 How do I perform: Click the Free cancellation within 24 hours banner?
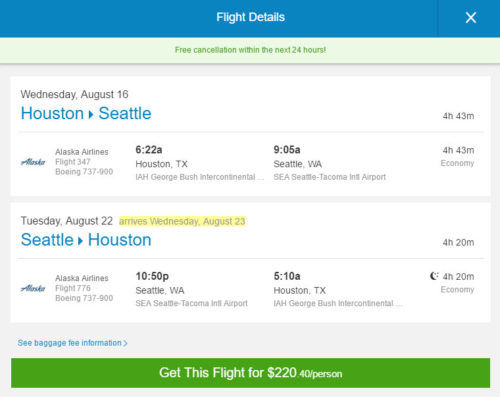[250, 50]
